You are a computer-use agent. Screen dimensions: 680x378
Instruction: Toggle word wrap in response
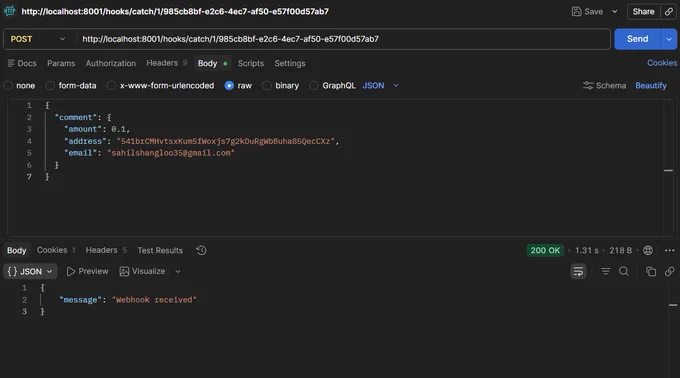coord(578,271)
